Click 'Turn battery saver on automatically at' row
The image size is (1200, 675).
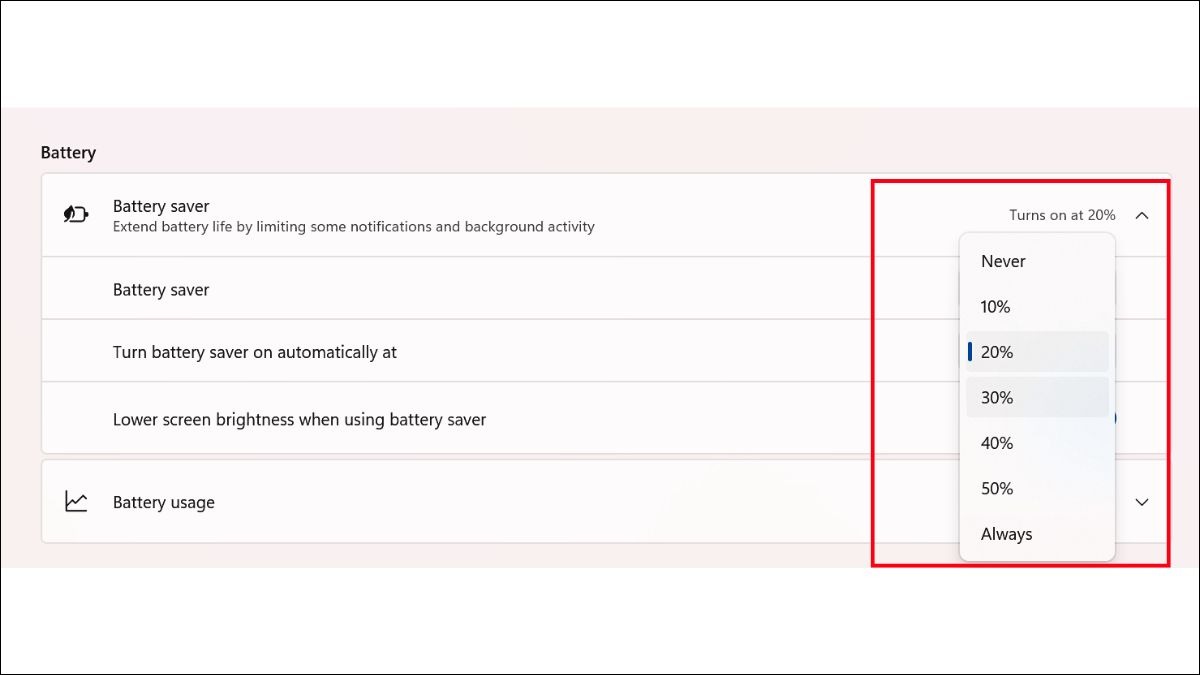click(x=255, y=352)
